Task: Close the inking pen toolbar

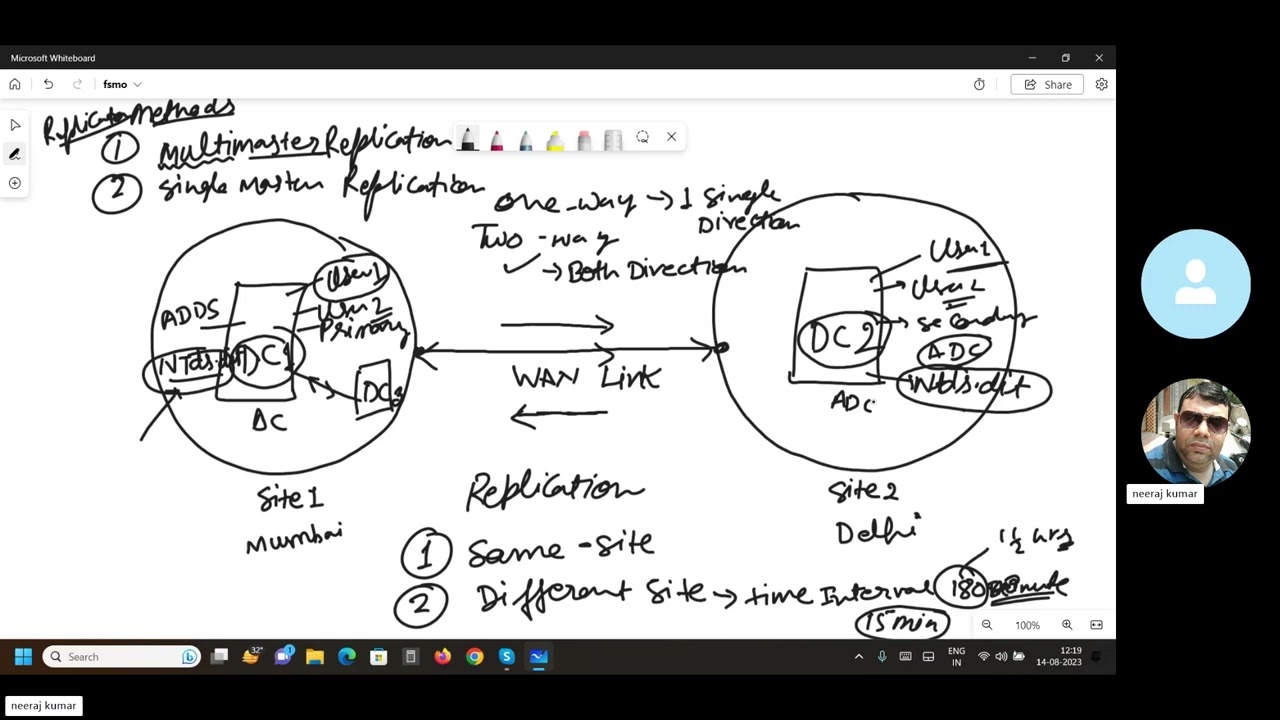Action: click(x=671, y=137)
